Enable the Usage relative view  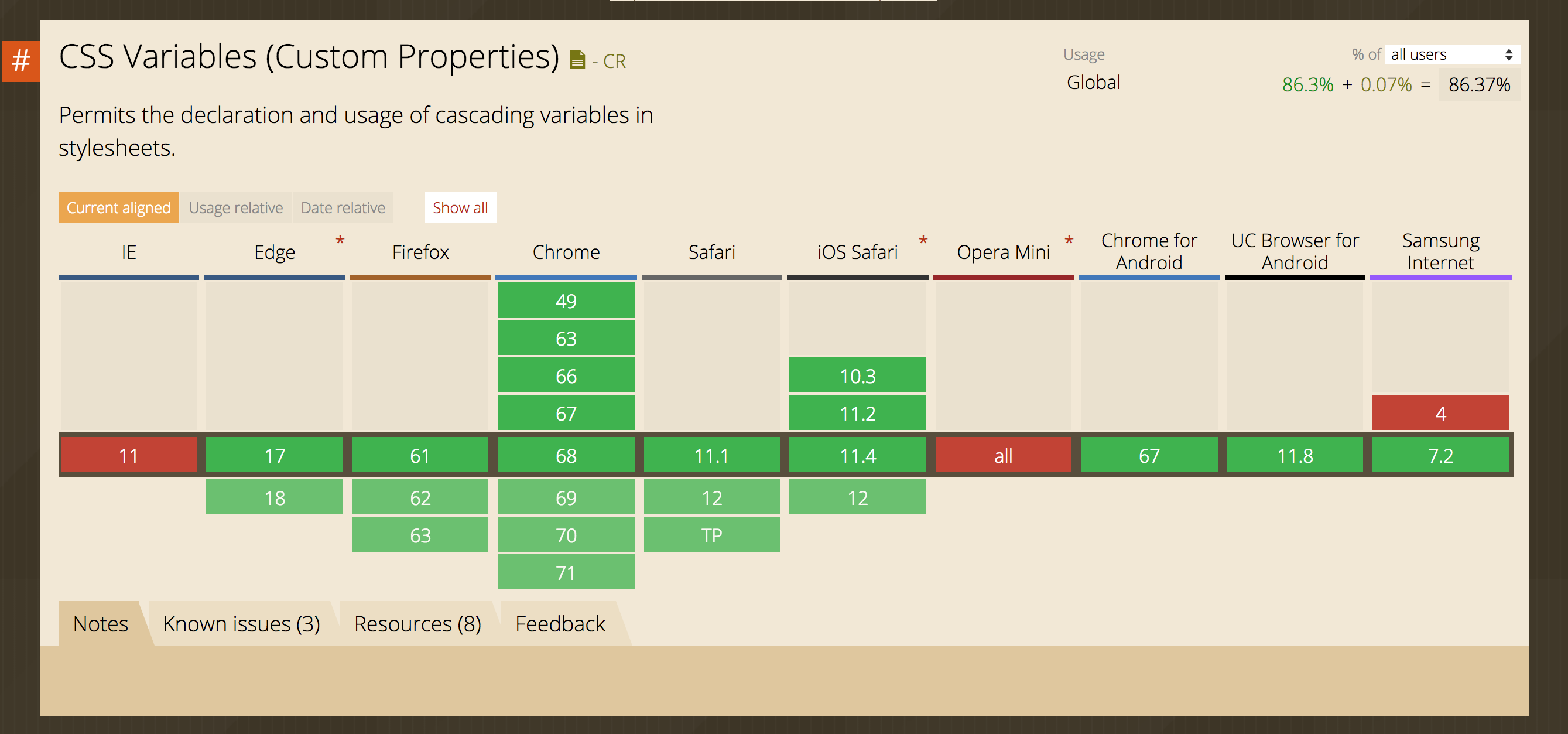tap(235, 207)
